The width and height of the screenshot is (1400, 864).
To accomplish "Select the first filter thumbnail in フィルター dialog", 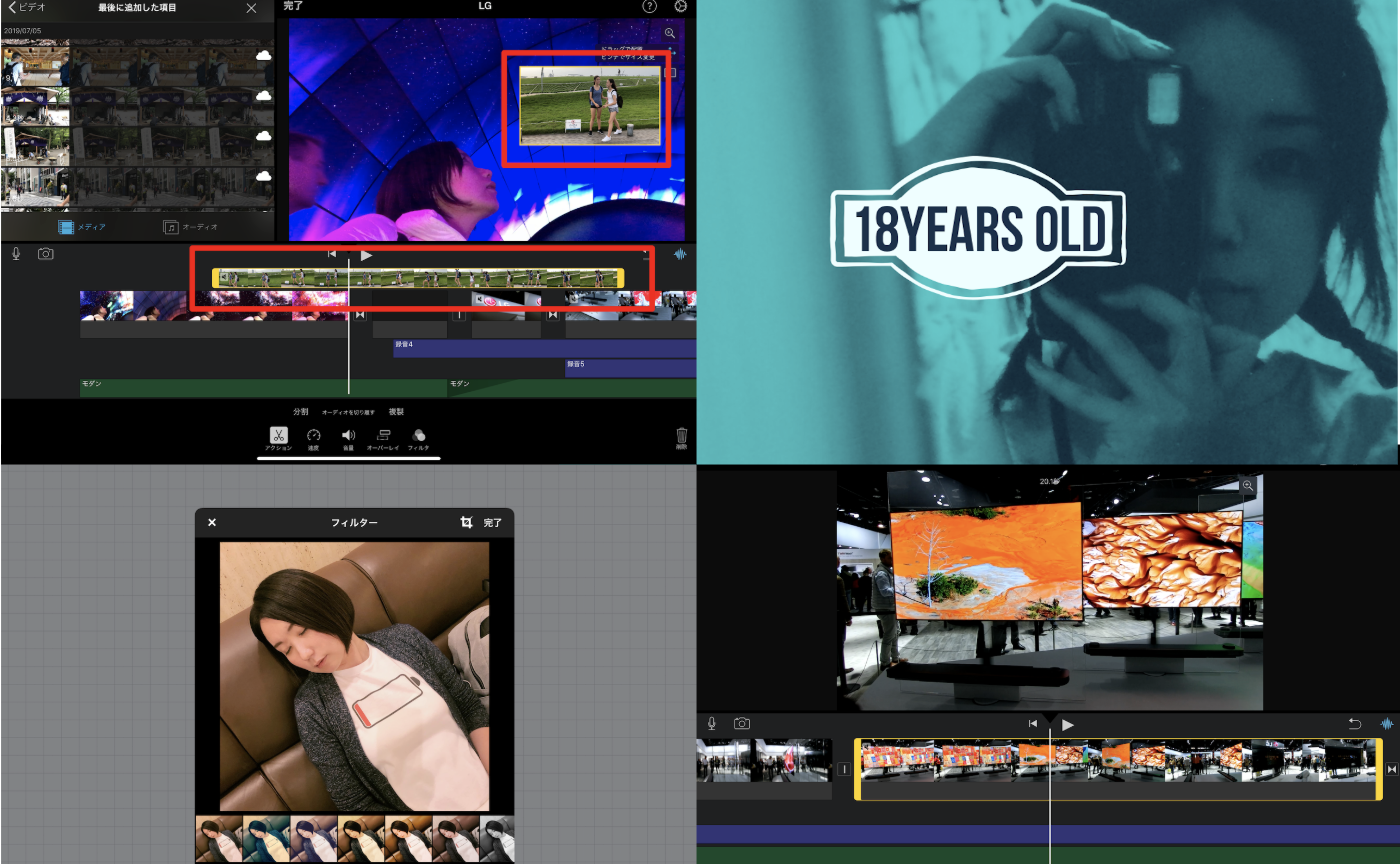I will (219, 840).
